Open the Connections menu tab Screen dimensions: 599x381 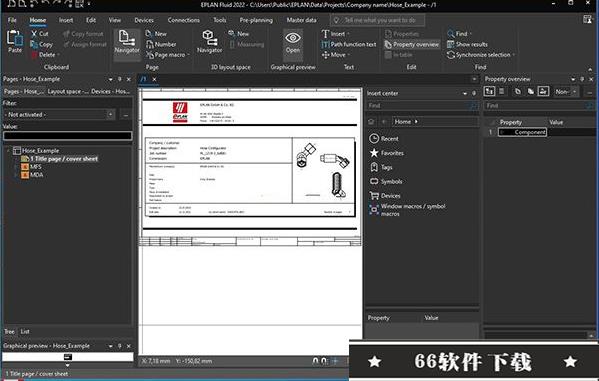click(183, 20)
